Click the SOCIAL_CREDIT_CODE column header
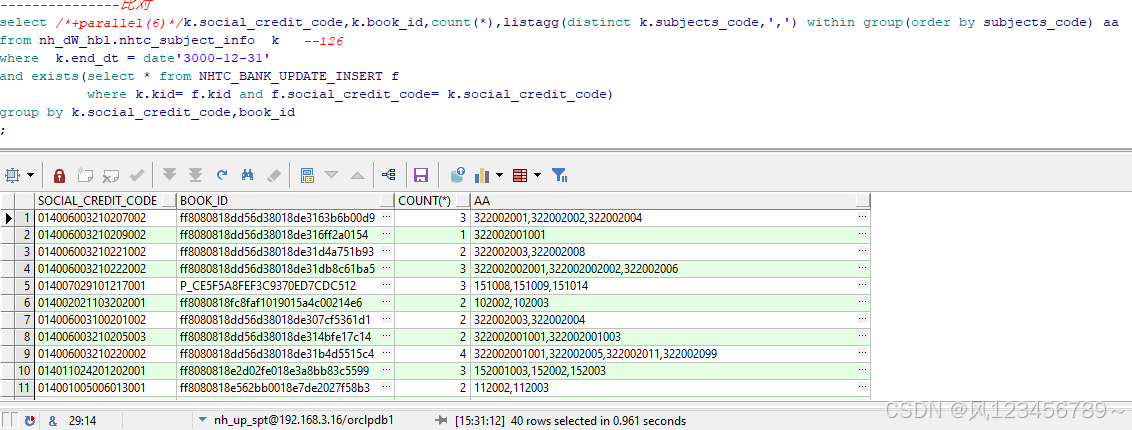1132x430 pixels. 105,200
